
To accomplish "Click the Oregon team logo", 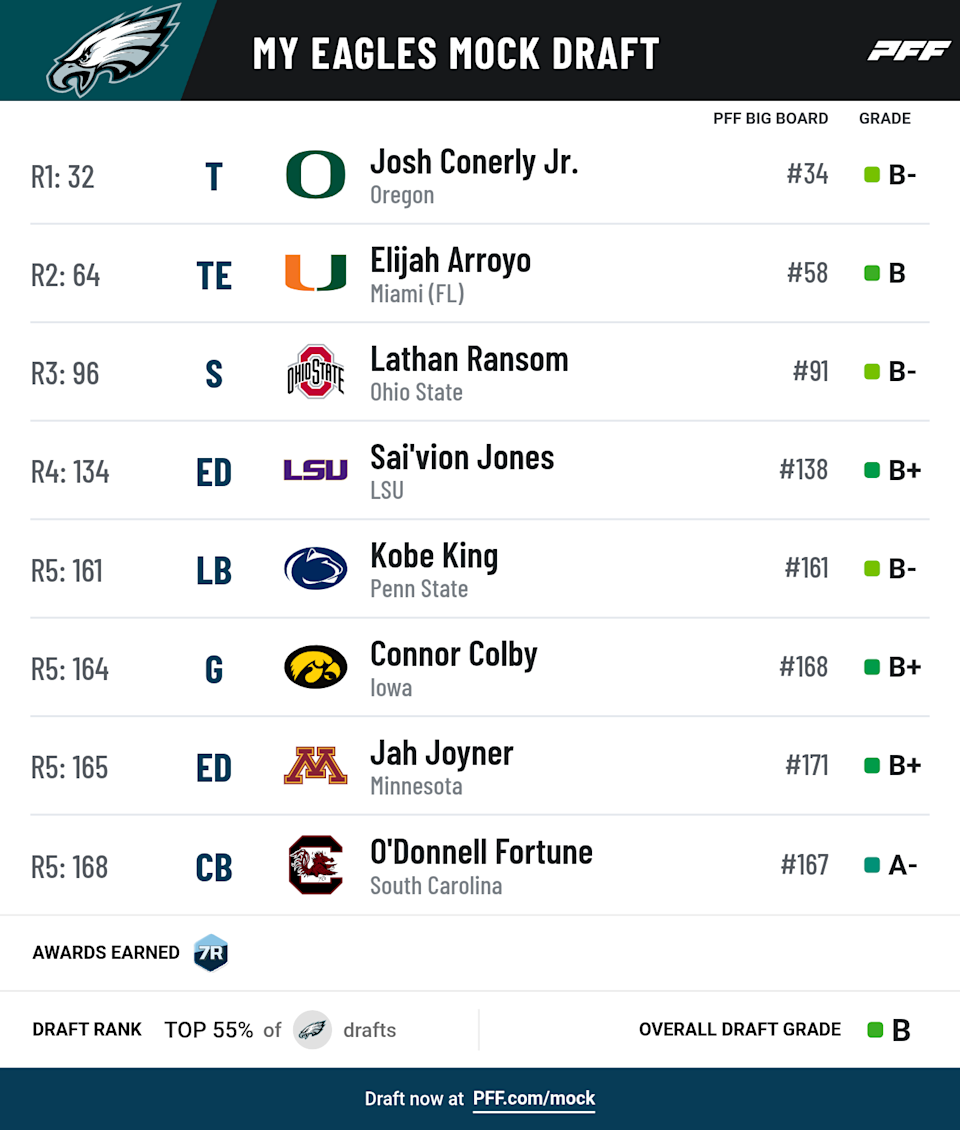I will point(316,174).
